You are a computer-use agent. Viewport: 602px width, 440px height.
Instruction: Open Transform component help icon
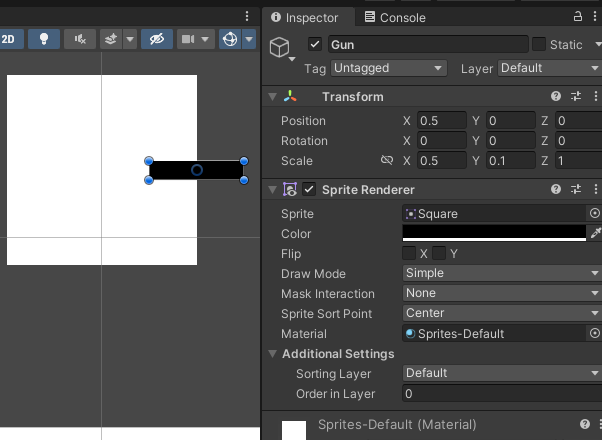point(556,96)
